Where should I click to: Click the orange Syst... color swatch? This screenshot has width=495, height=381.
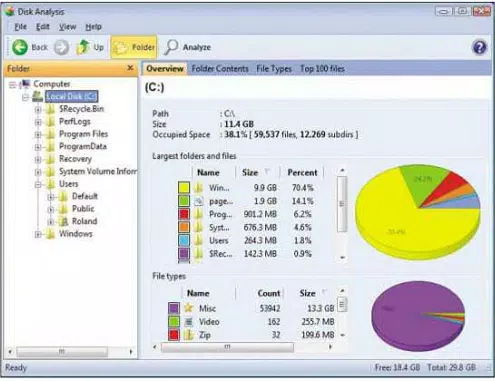click(184, 227)
